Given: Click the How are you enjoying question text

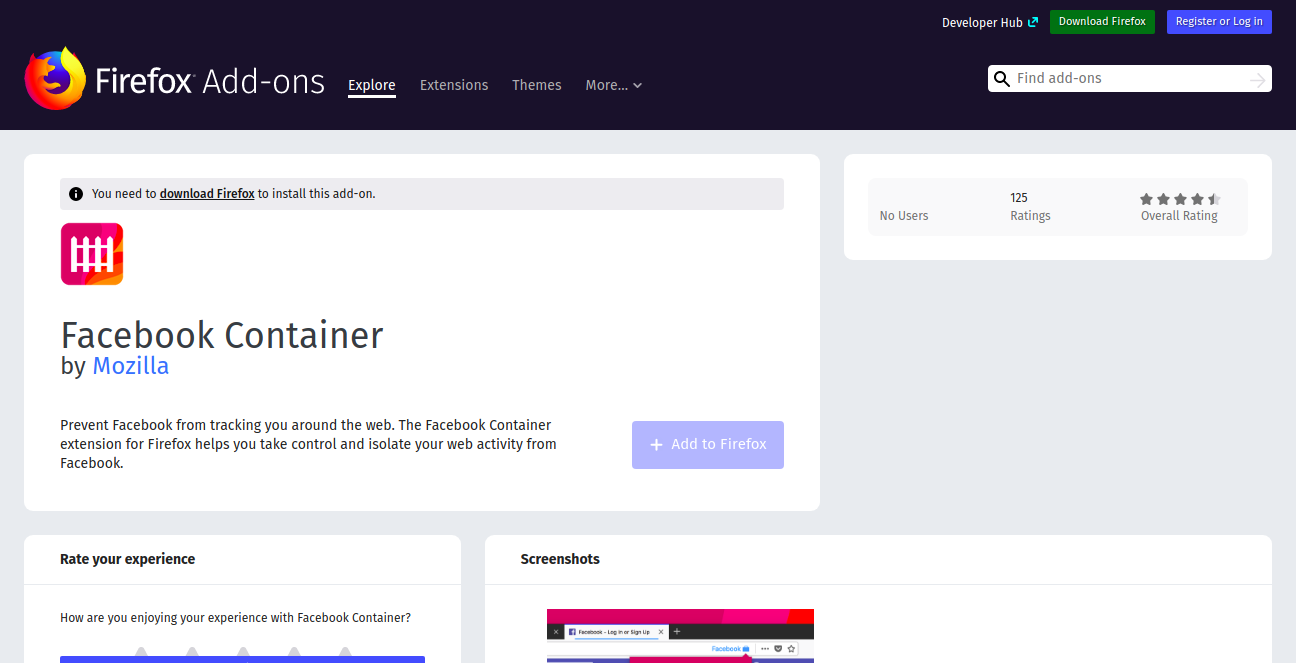Looking at the screenshot, I should pyautogui.click(x=235, y=618).
